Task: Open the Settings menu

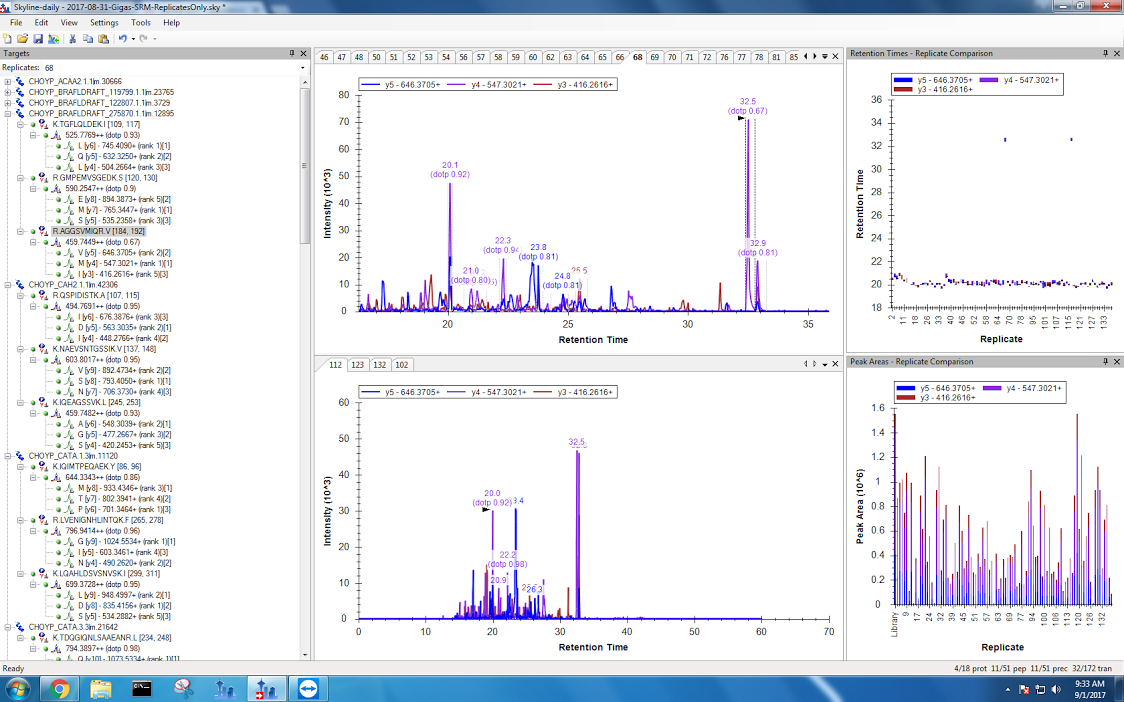Action: (103, 22)
